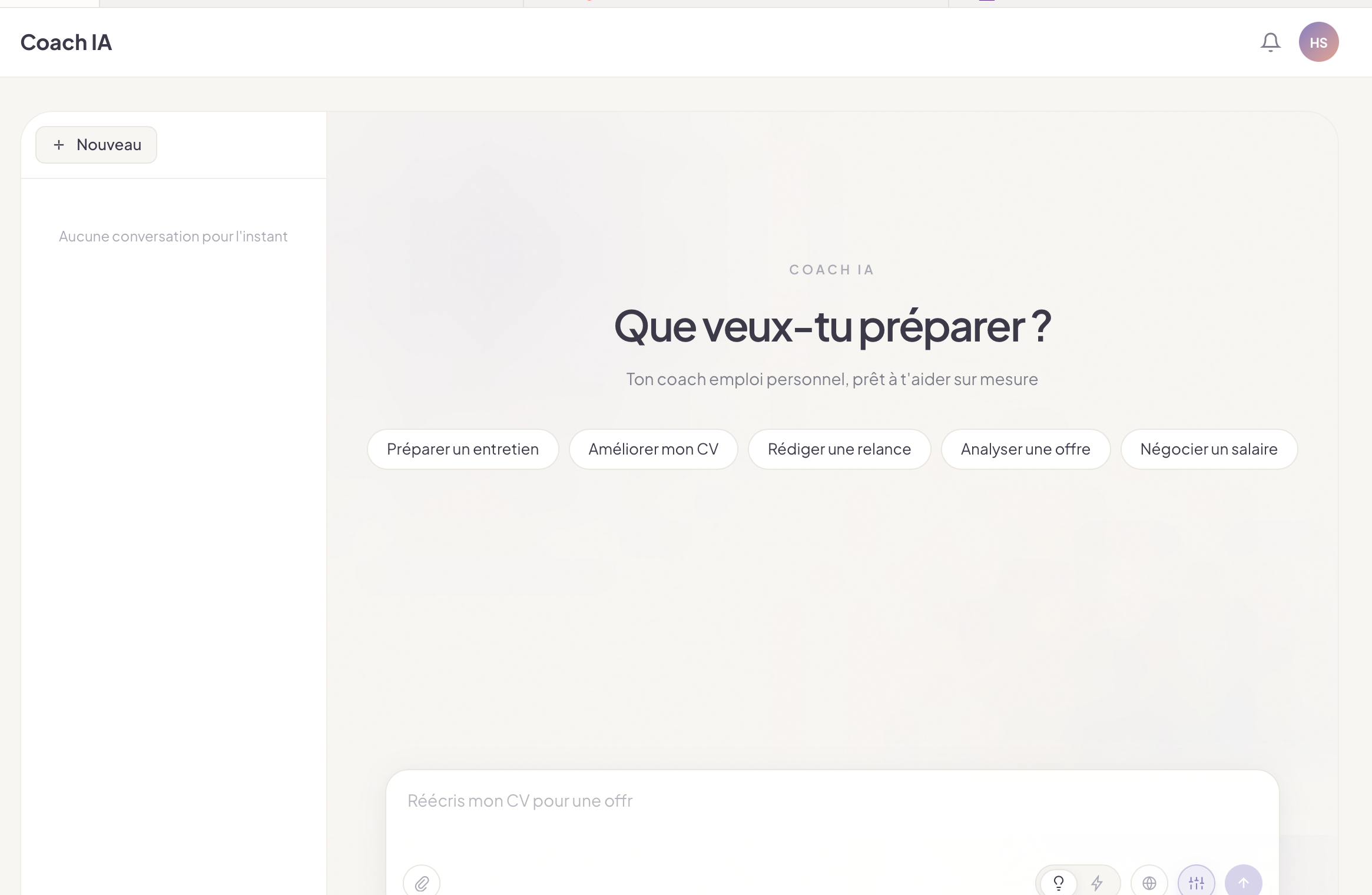Select the 'Analyser une offre' chip

click(1025, 449)
